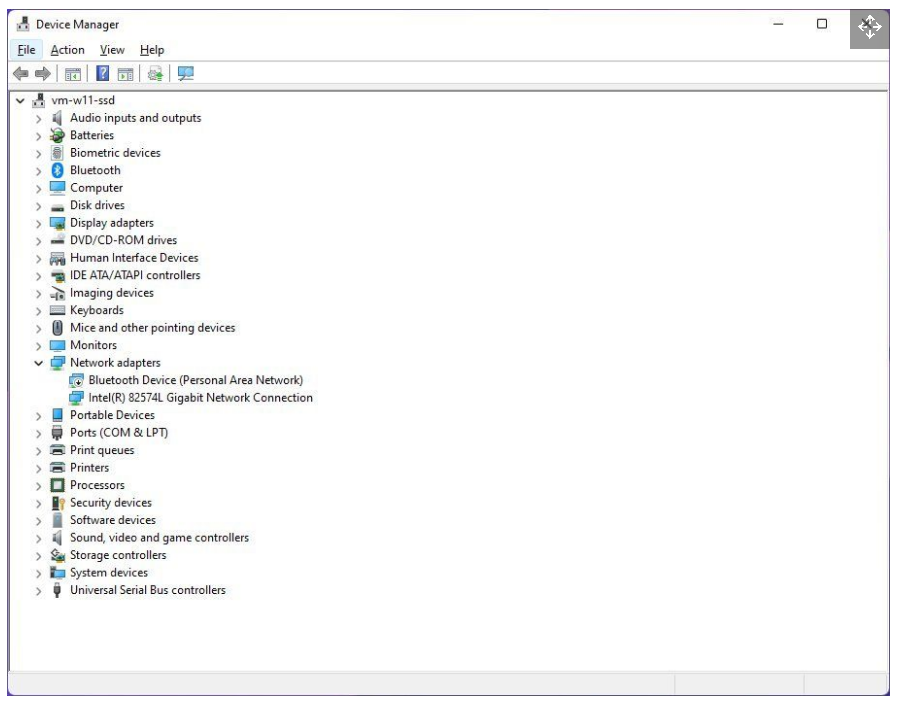This screenshot has height=702, width=897.
Task: Click the Imaging devices icon
Action: pyautogui.click(x=57, y=293)
